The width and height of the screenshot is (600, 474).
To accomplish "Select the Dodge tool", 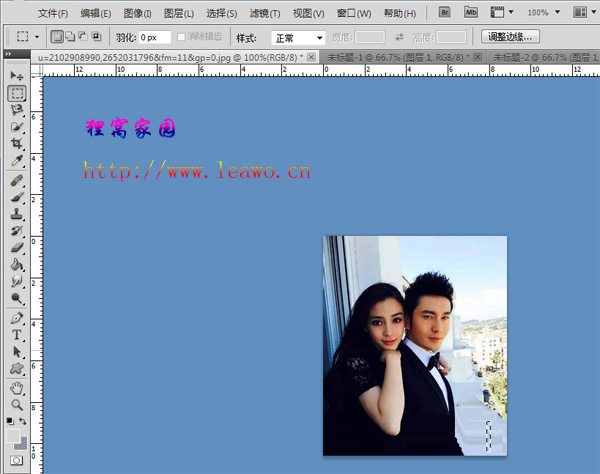I will (x=16, y=298).
